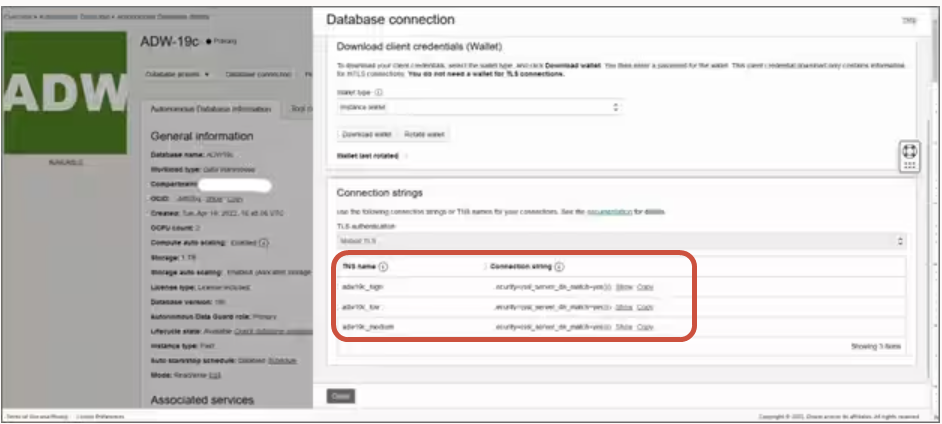Close the Database connection panel
This screenshot has height=424, width=942.
(341, 396)
